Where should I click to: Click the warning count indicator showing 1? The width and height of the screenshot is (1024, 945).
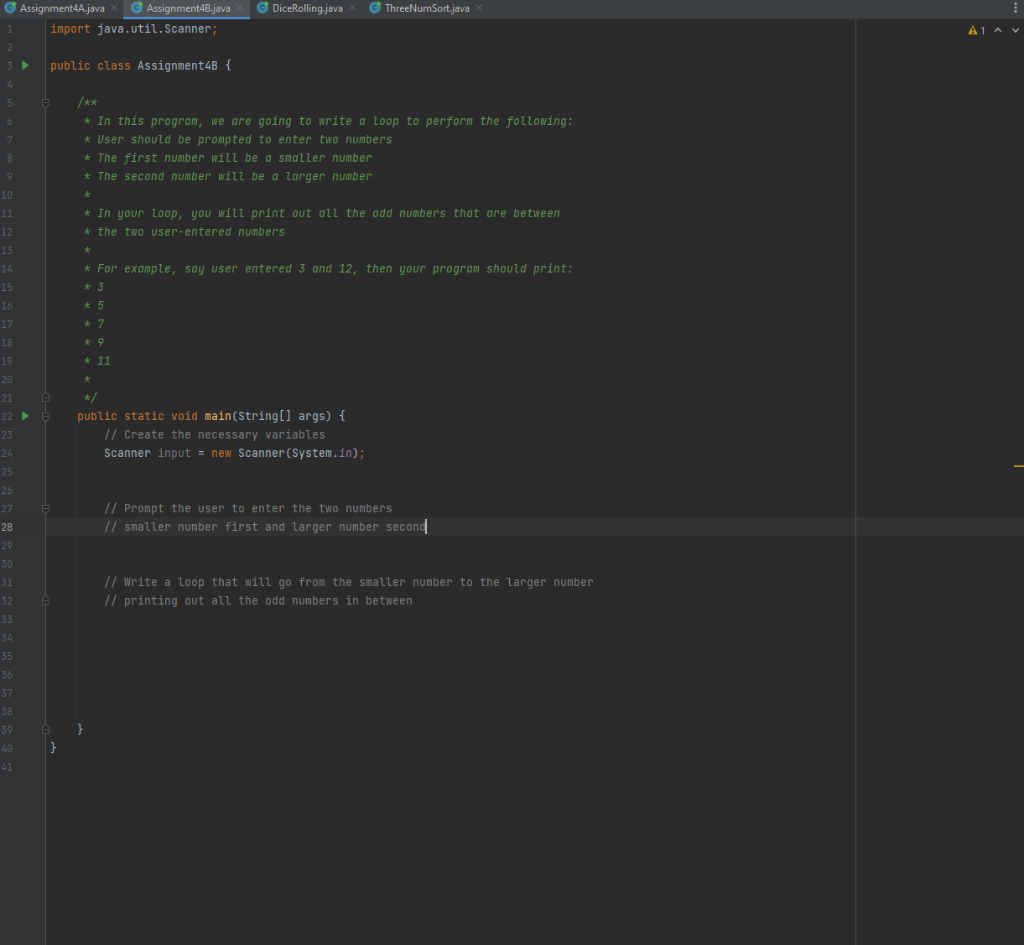975,30
